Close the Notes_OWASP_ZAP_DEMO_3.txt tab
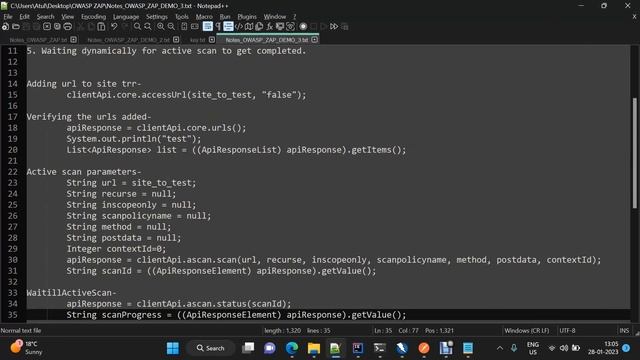The width and height of the screenshot is (640, 360). tap(315, 40)
